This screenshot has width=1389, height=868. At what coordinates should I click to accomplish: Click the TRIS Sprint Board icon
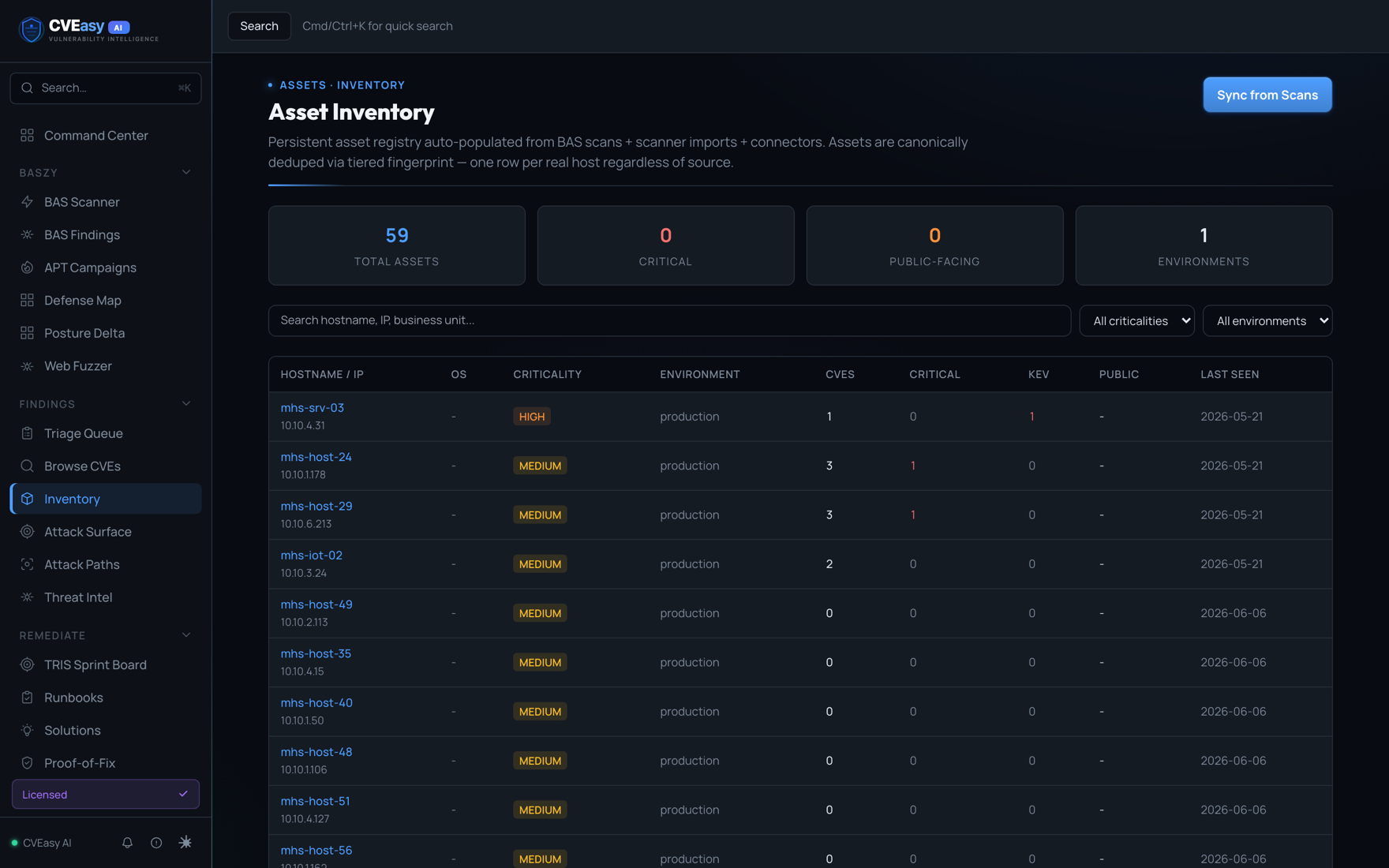click(27, 664)
